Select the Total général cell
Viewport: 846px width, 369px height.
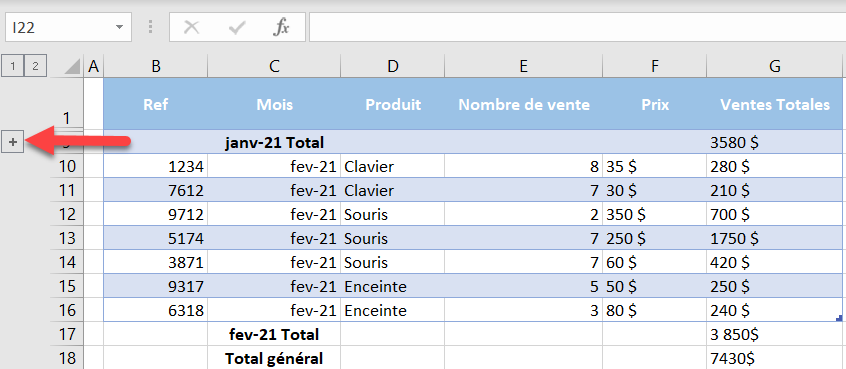pyautogui.click(x=274, y=358)
